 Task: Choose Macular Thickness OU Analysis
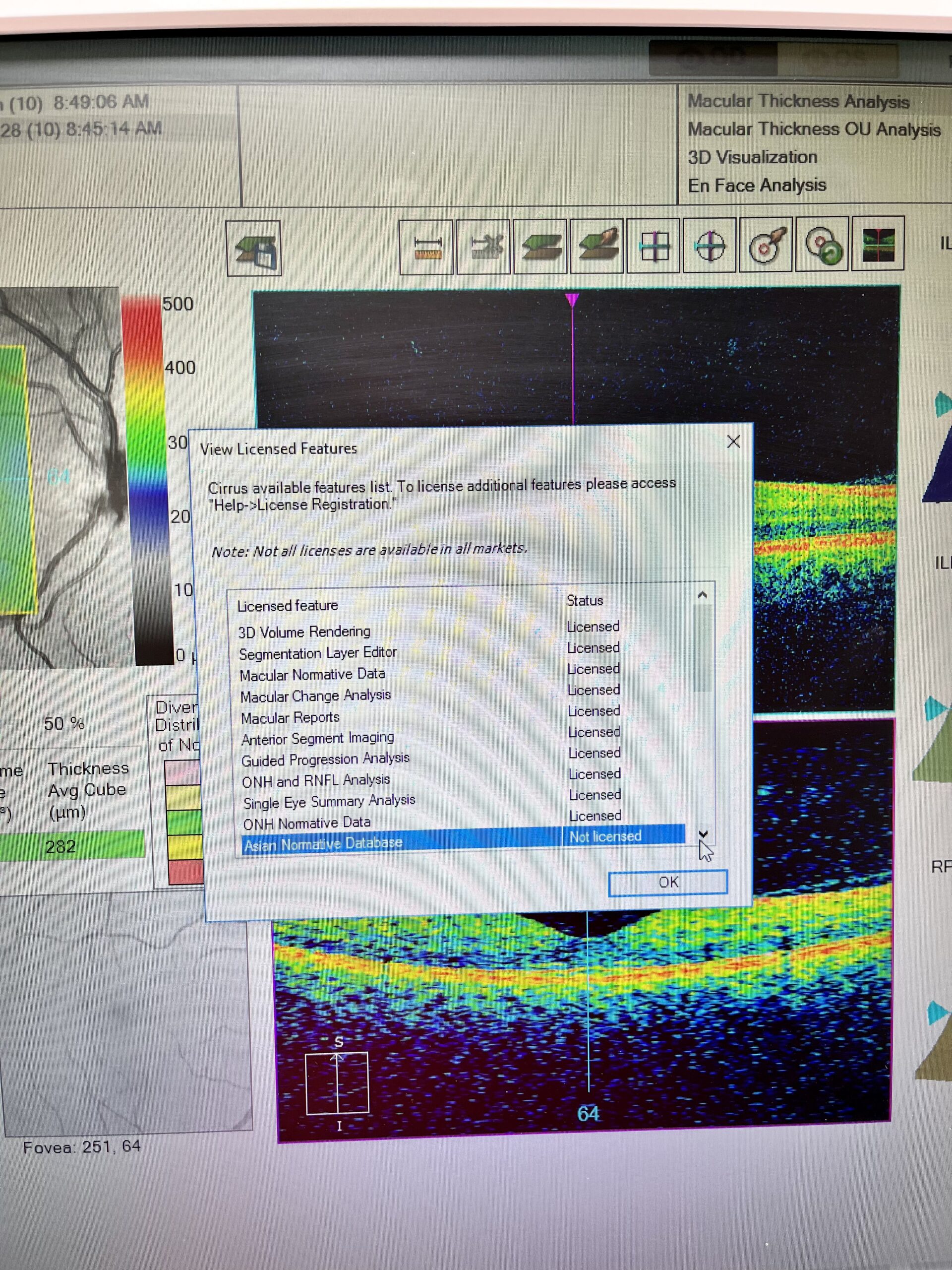814,130
